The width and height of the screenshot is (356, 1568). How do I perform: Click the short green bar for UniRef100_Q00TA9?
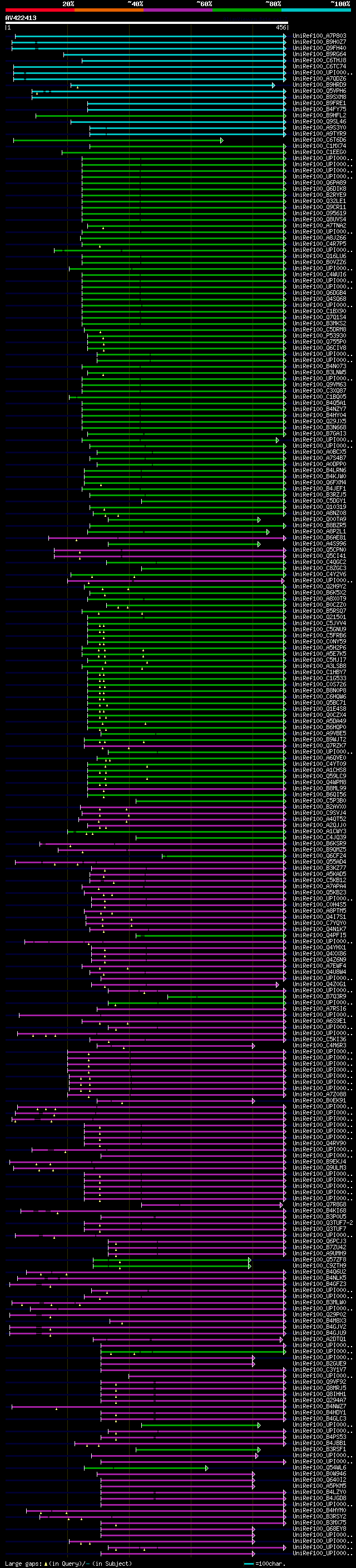[x=184, y=520]
